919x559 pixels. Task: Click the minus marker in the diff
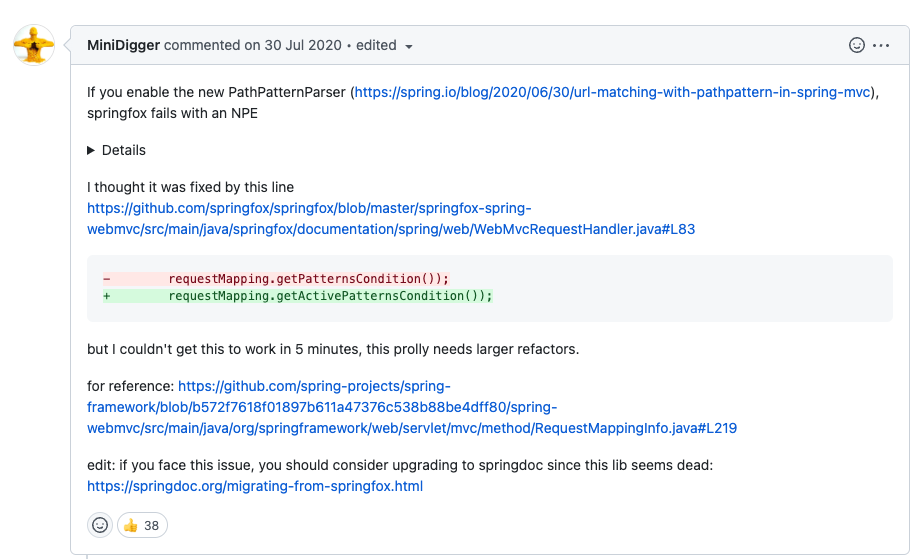[107, 278]
